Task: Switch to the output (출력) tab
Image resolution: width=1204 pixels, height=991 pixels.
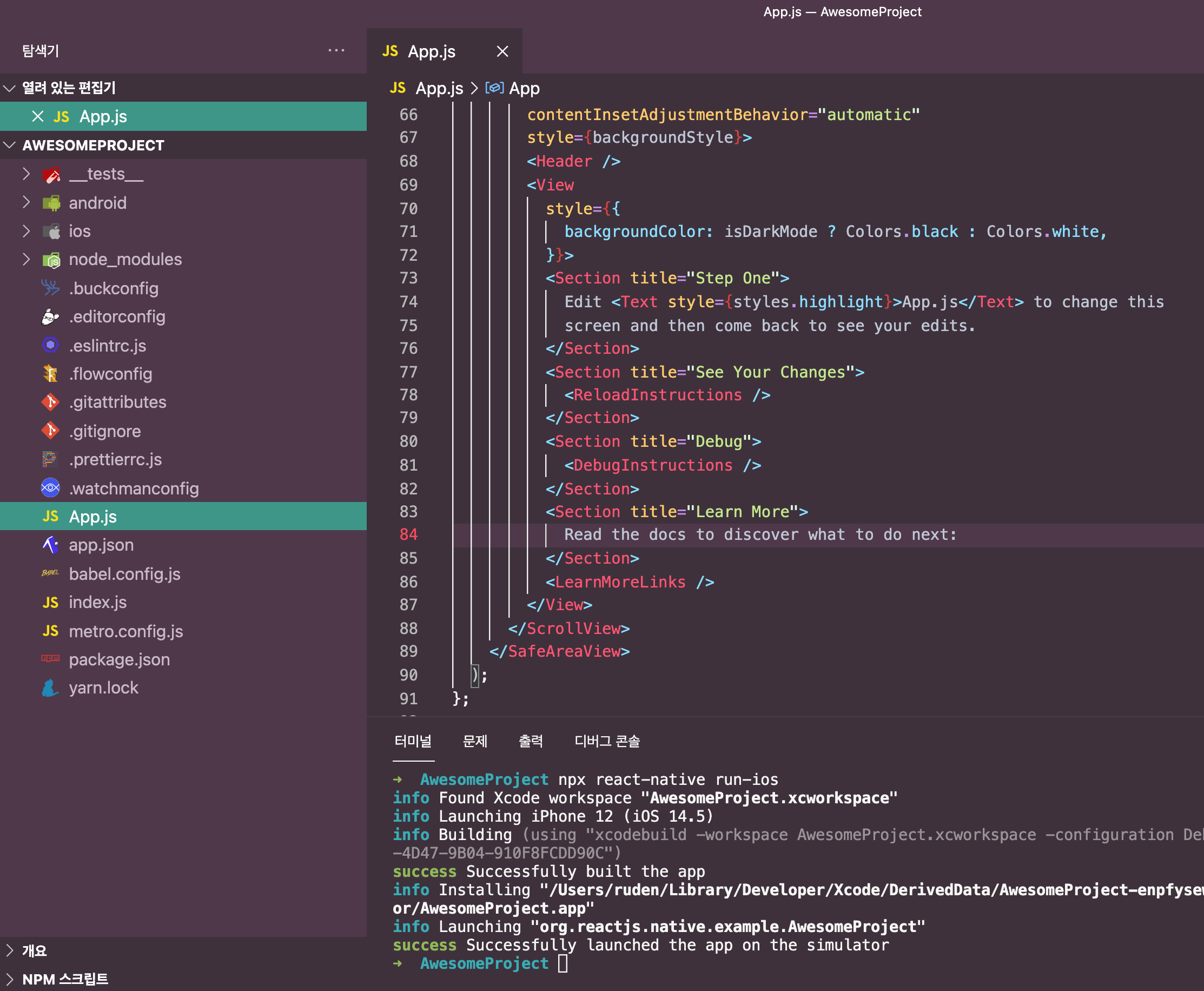Action: coord(531,741)
